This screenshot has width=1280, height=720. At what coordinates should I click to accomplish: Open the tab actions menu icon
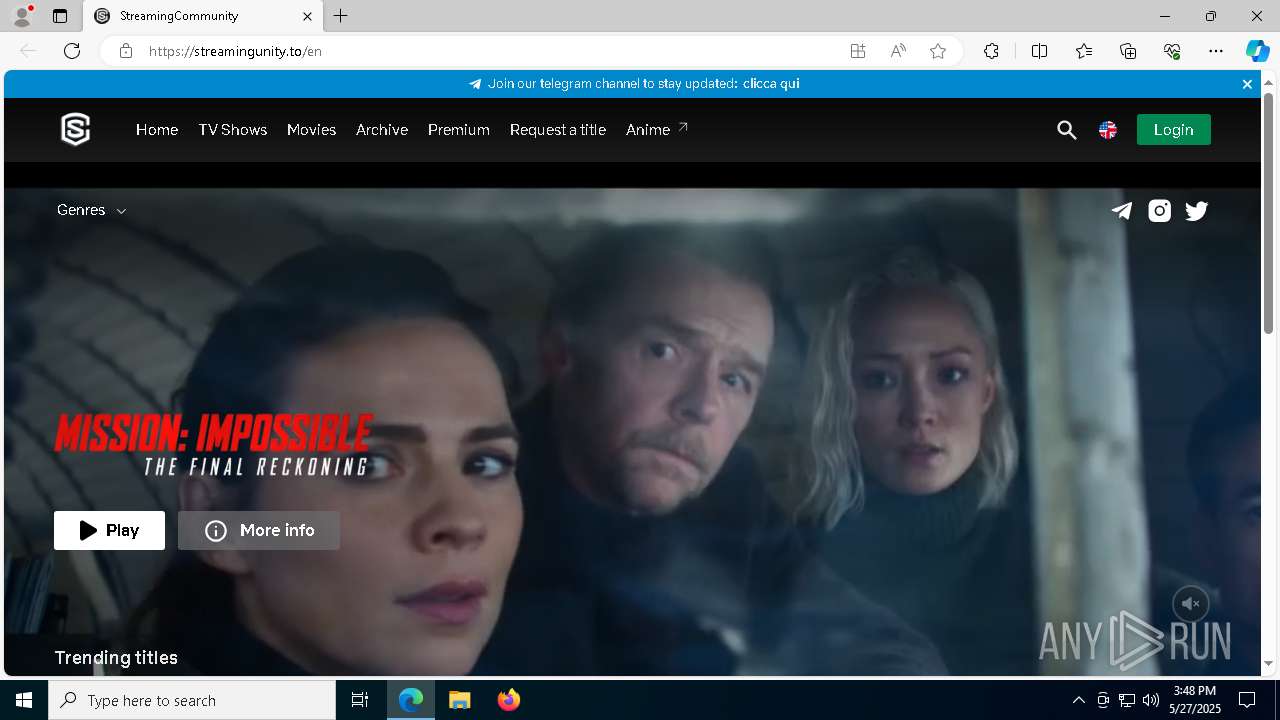60,16
